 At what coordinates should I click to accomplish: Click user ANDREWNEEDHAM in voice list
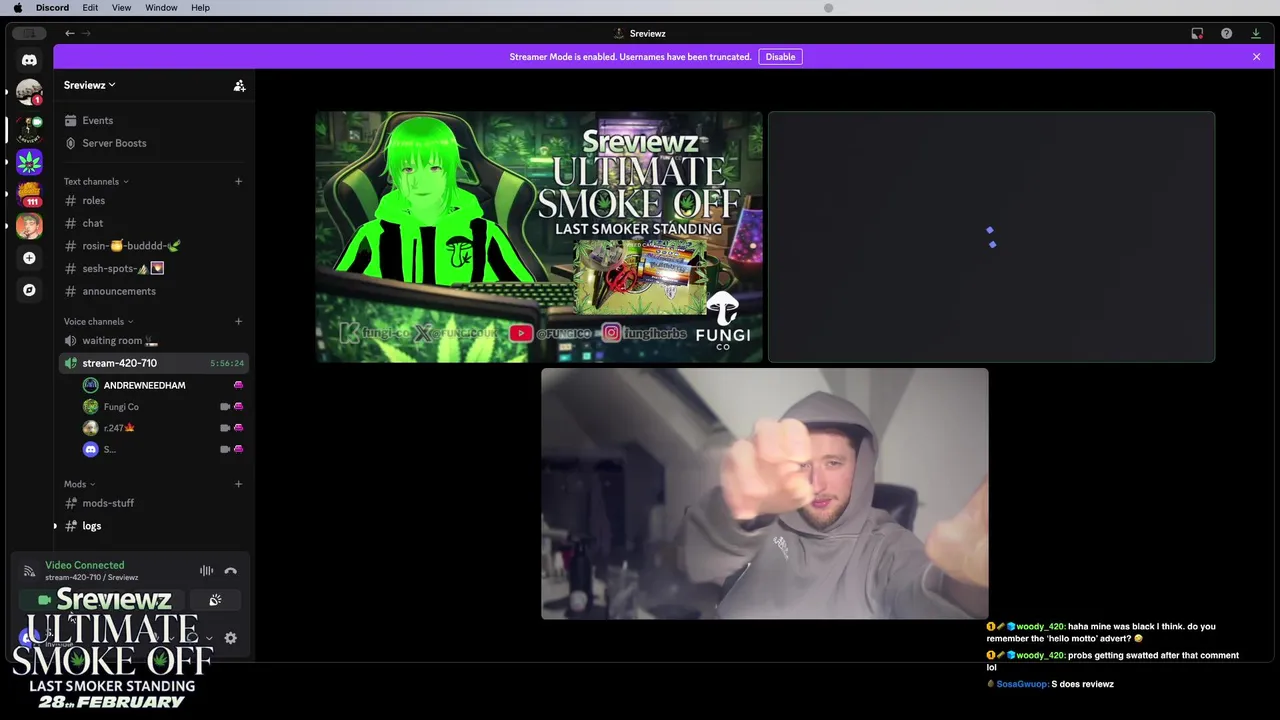pos(144,385)
